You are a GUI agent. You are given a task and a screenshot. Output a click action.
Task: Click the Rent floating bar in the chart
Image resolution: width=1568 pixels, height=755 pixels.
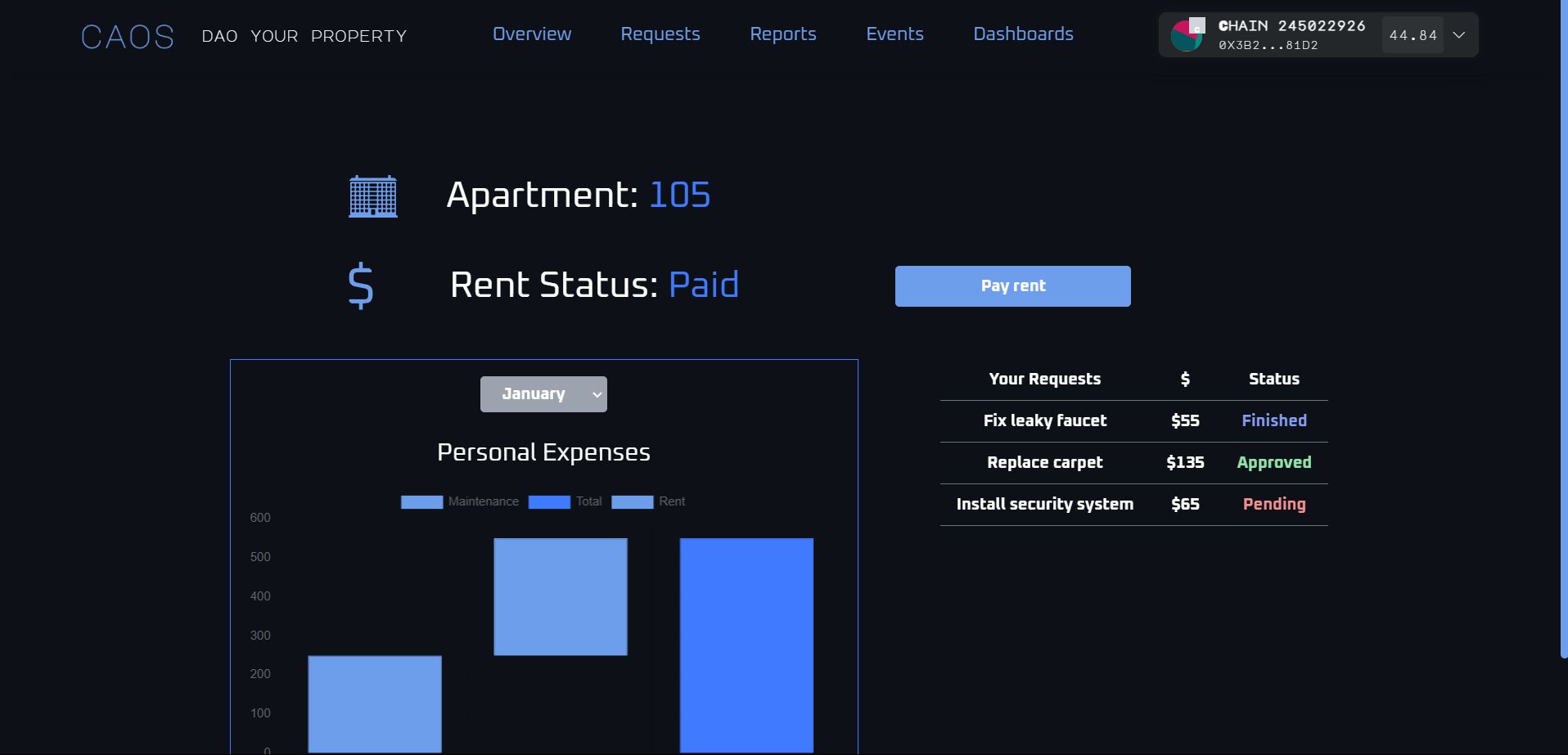(x=561, y=596)
